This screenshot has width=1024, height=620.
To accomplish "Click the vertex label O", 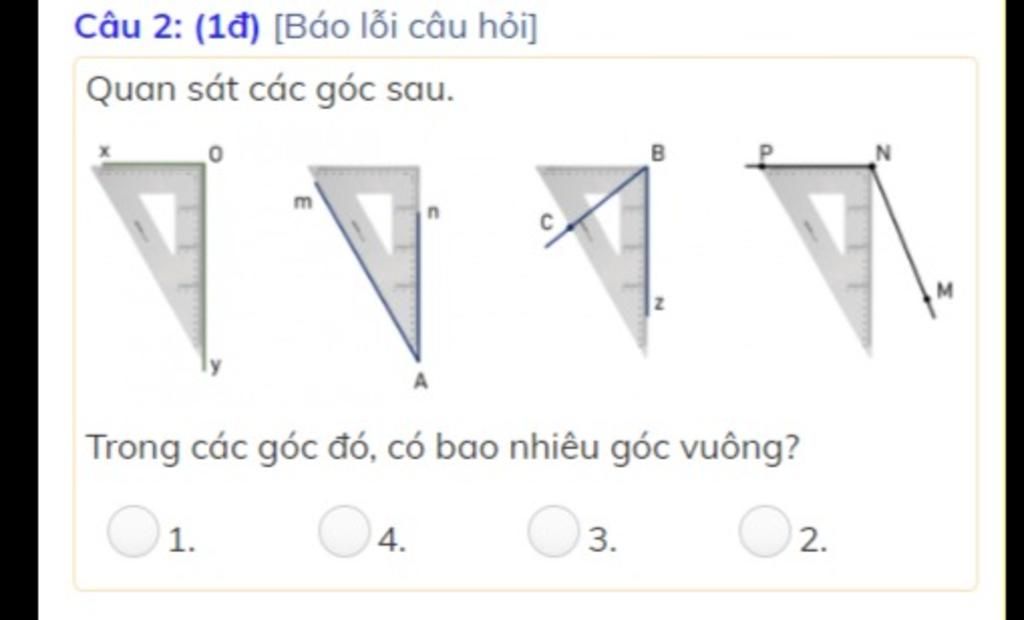I will pyautogui.click(x=216, y=155).
